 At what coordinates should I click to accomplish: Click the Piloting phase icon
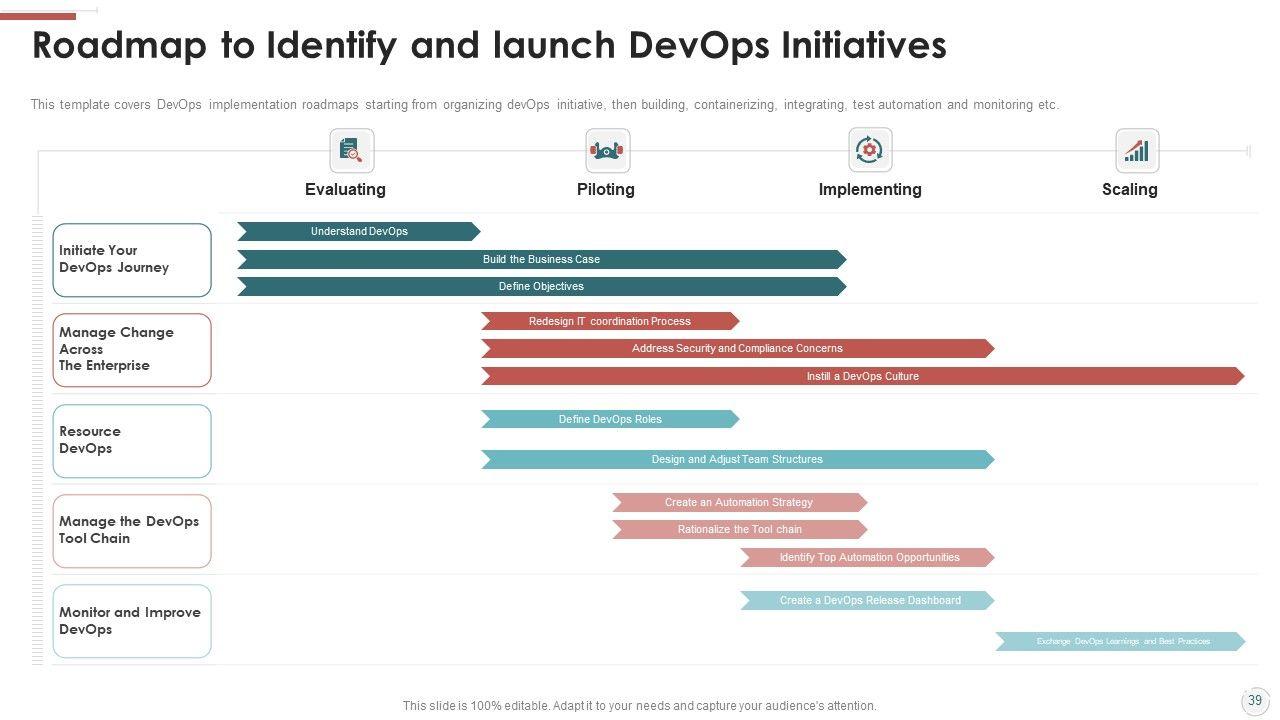607,151
